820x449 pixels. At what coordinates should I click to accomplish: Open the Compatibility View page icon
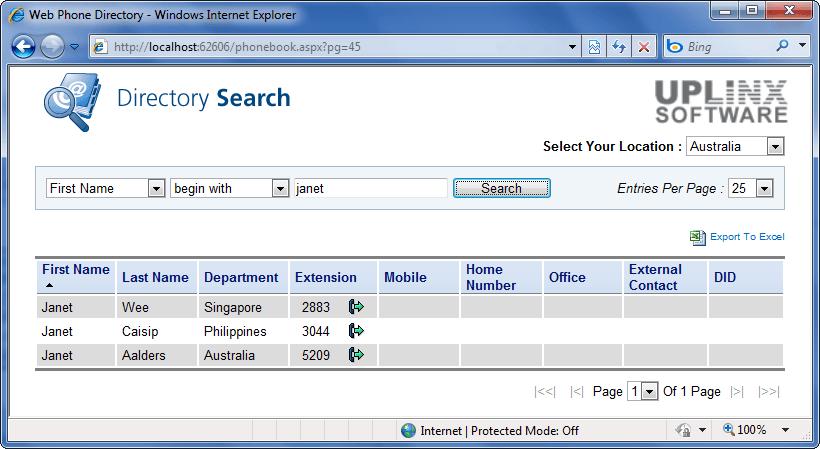(x=595, y=47)
